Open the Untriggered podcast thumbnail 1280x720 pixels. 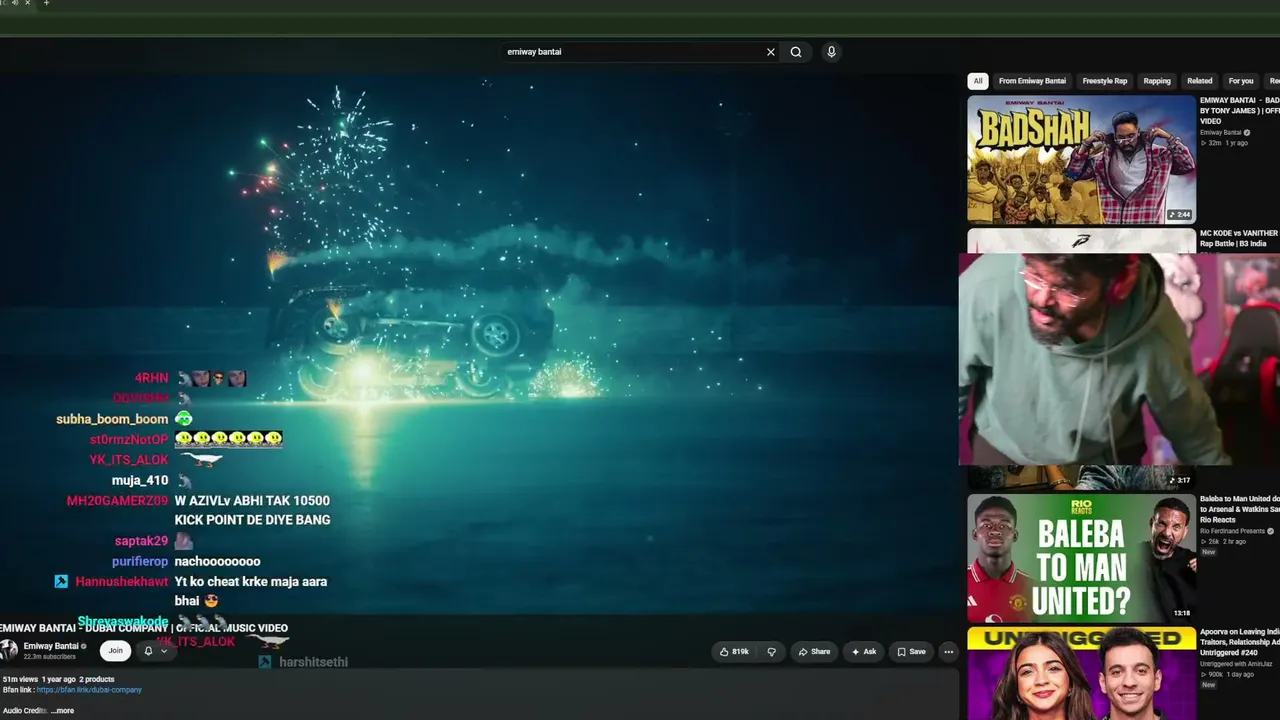click(x=1081, y=674)
